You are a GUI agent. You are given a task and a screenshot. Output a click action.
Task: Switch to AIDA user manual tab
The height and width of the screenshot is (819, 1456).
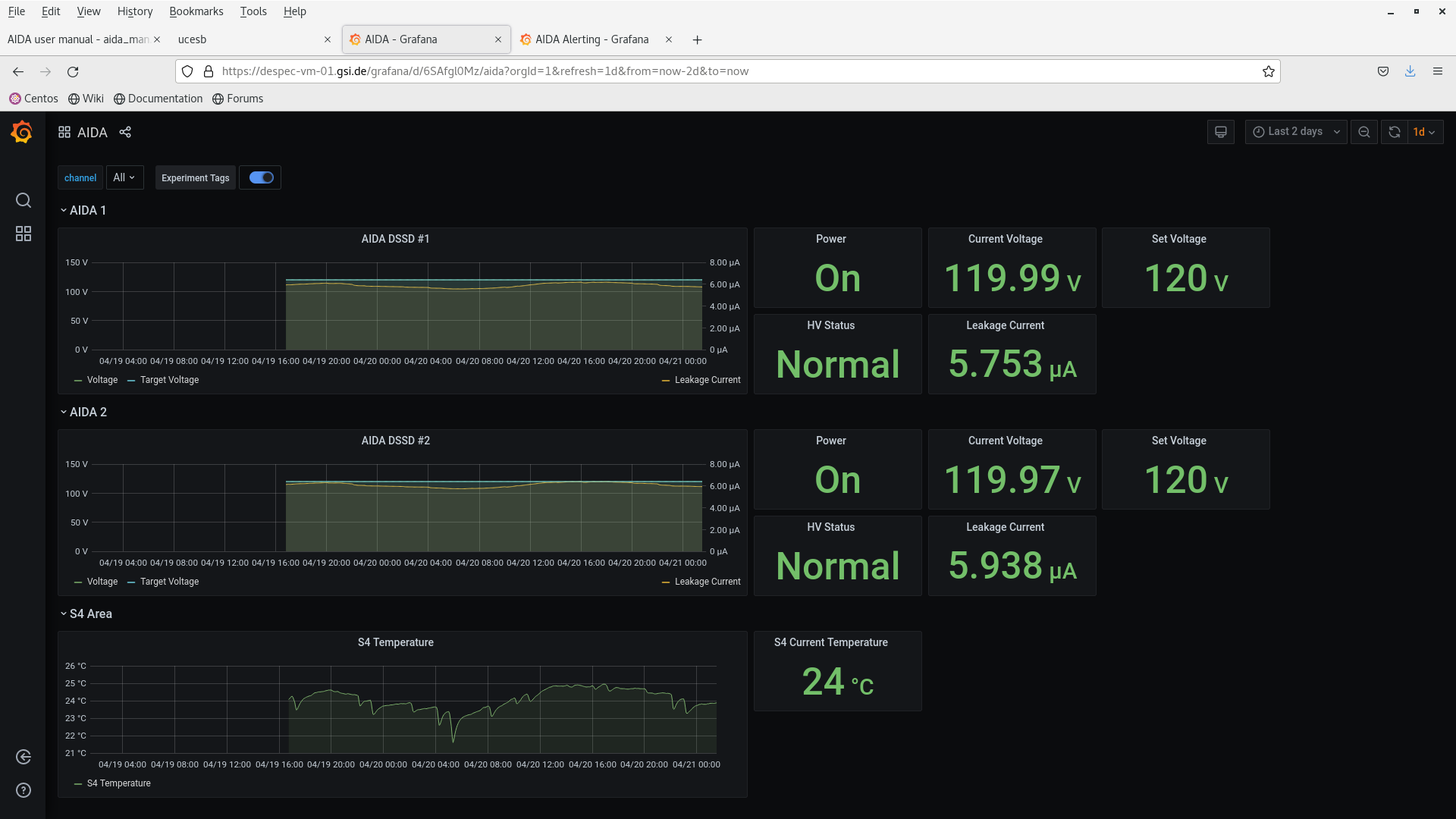coord(77,39)
